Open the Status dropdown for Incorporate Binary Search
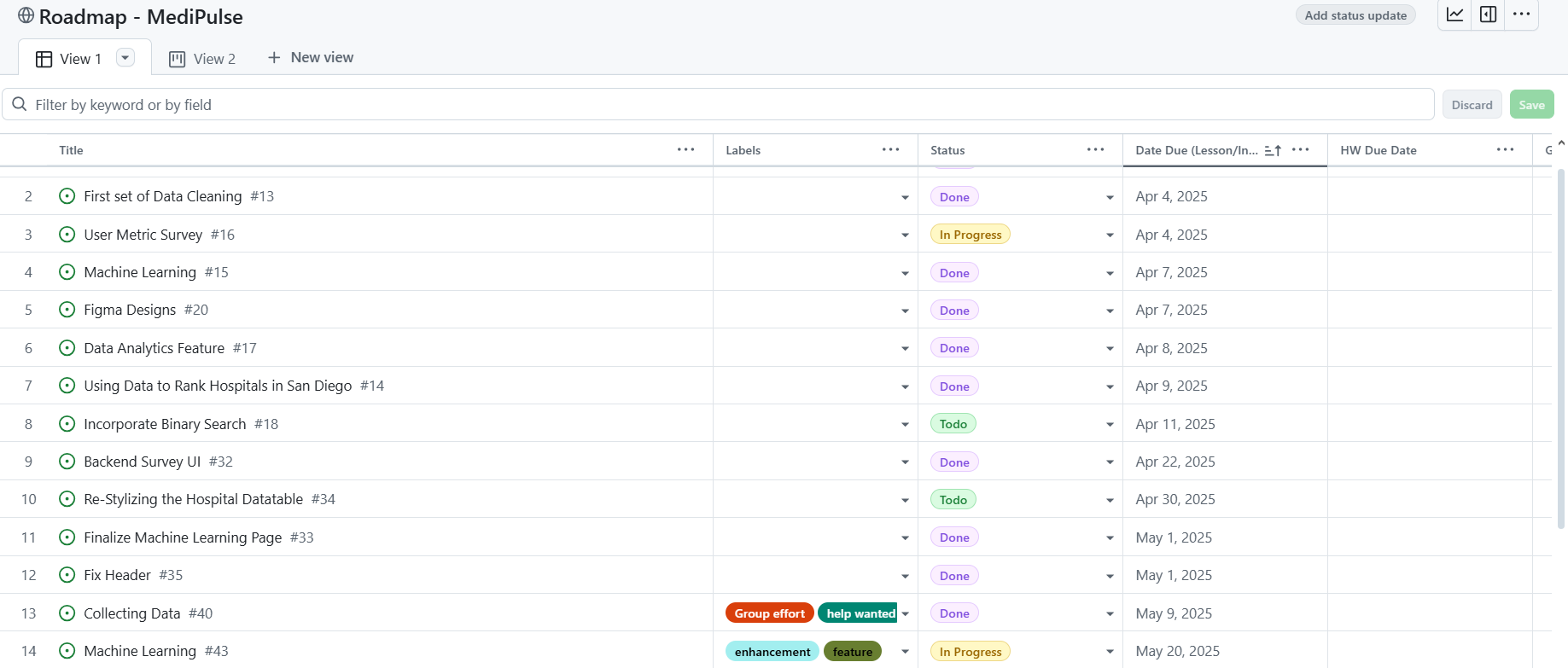1568x668 pixels. (x=1110, y=424)
